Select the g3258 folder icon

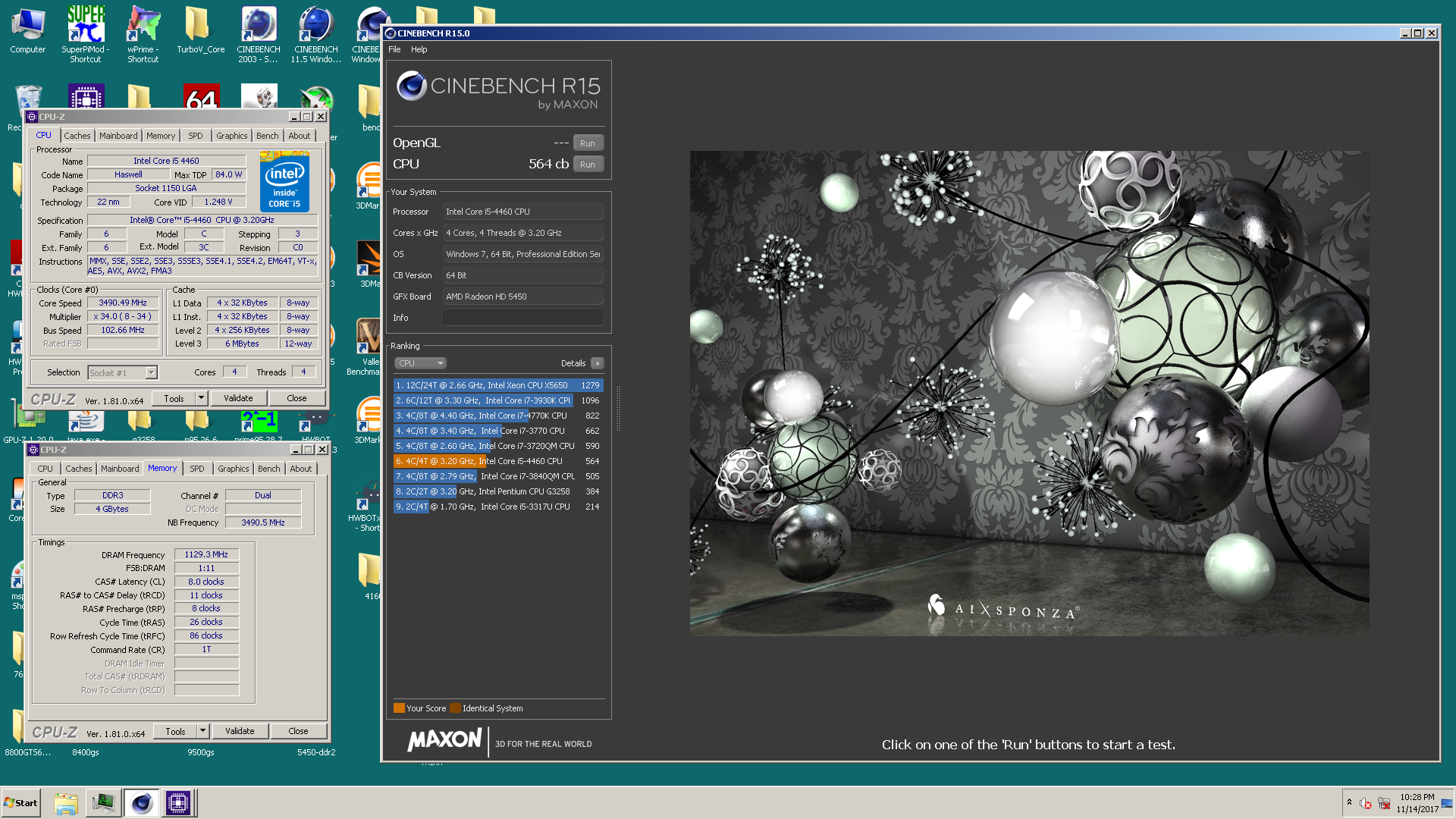pyautogui.click(x=143, y=425)
